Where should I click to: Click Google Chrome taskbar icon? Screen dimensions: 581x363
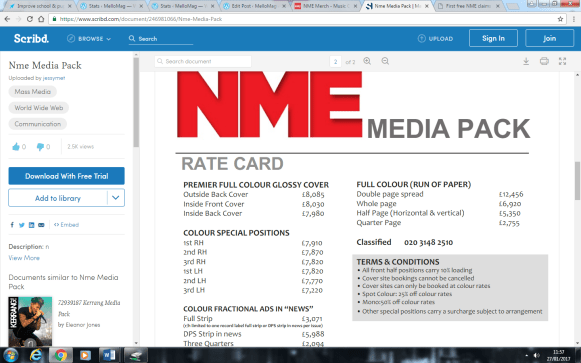[x=60, y=355]
